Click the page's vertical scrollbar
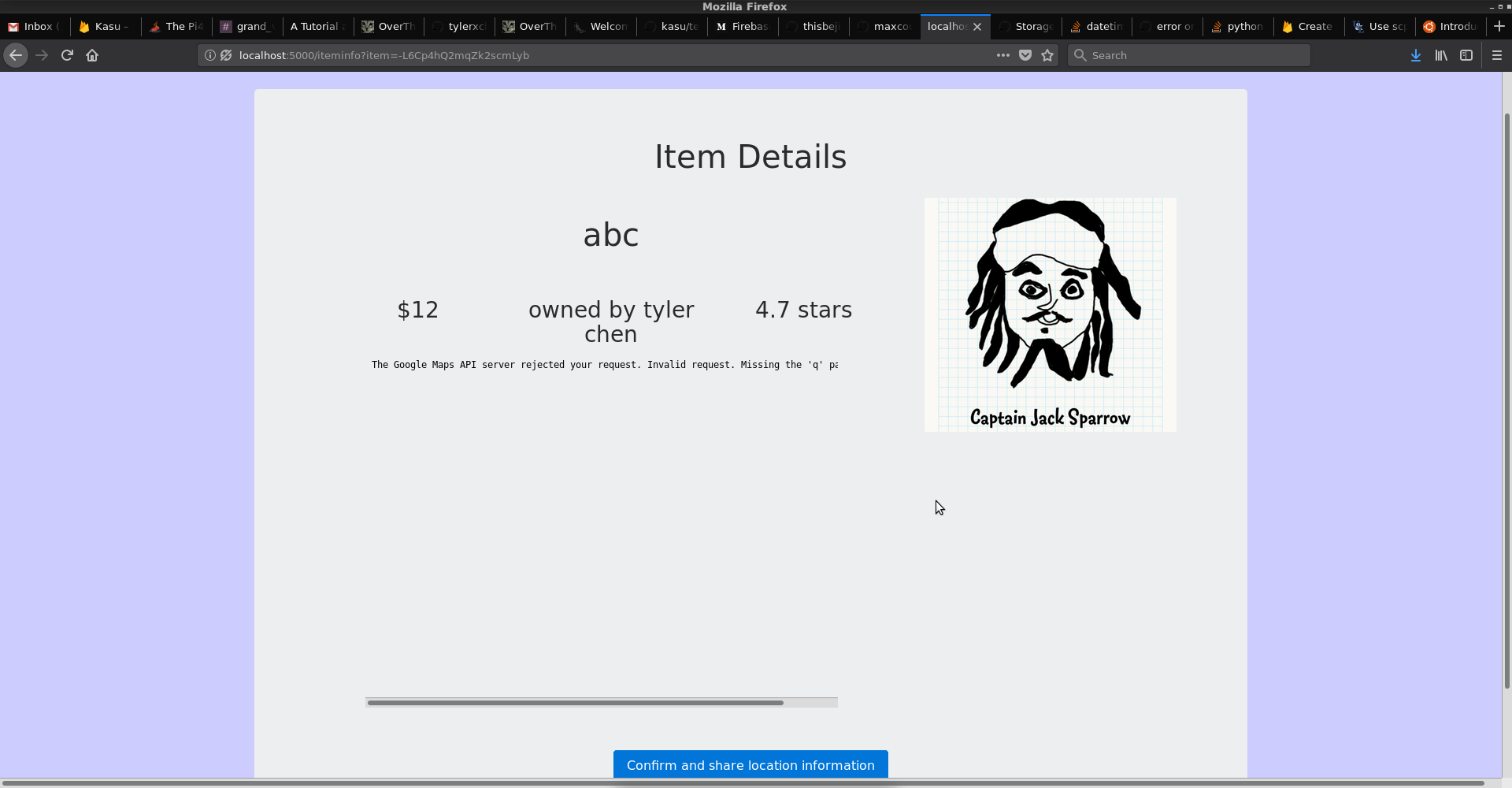This screenshot has width=1512, height=788. coord(1507,402)
